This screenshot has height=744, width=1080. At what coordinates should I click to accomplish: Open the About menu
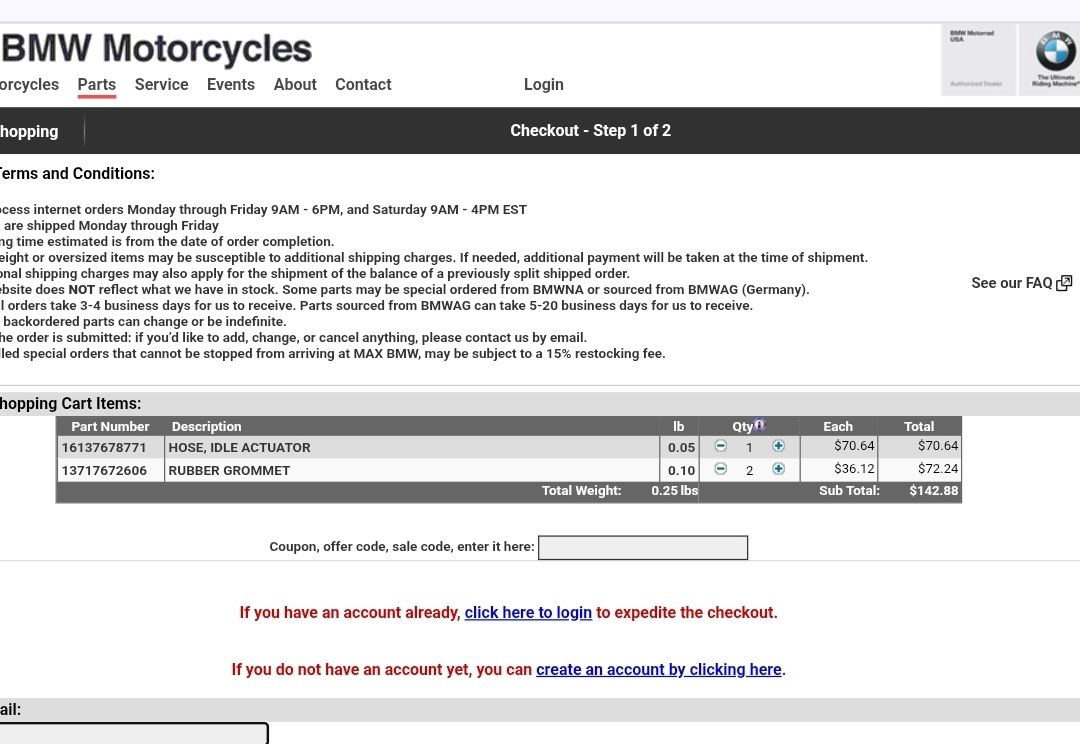pyautogui.click(x=295, y=85)
